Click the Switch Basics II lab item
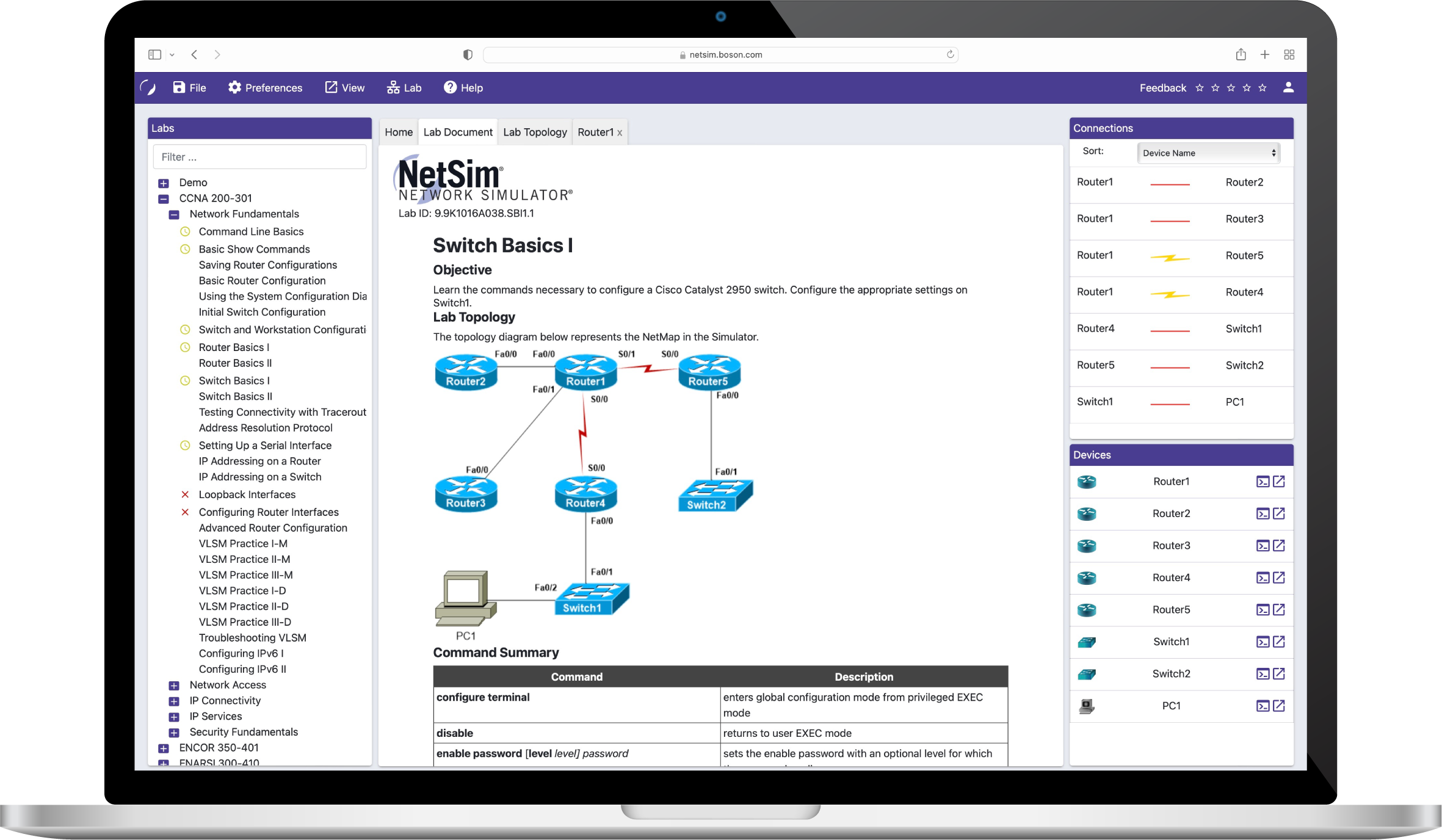This screenshot has width=1442, height=840. (x=236, y=396)
